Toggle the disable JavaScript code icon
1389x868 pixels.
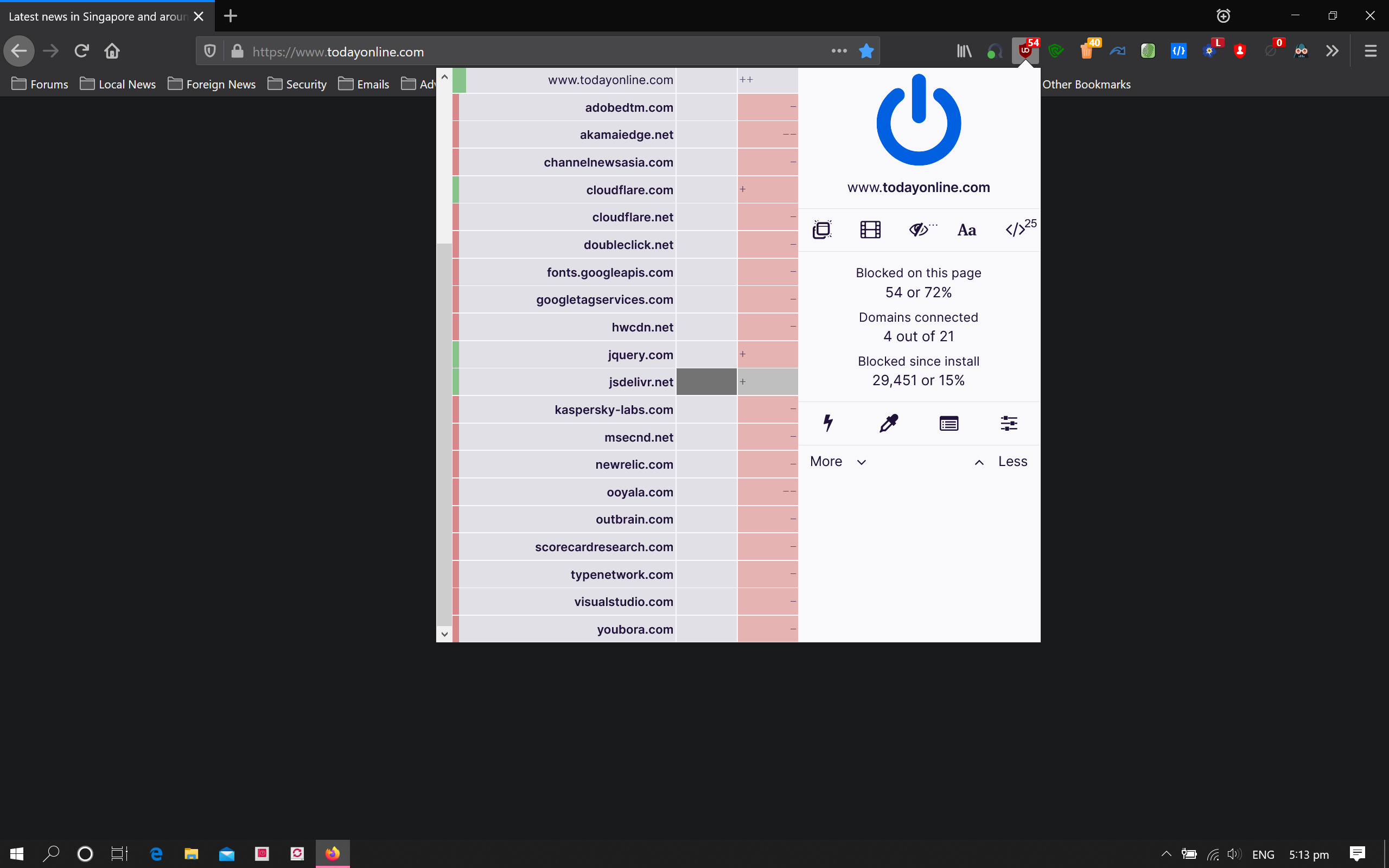pyautogui.click(x=1016, y=229)
